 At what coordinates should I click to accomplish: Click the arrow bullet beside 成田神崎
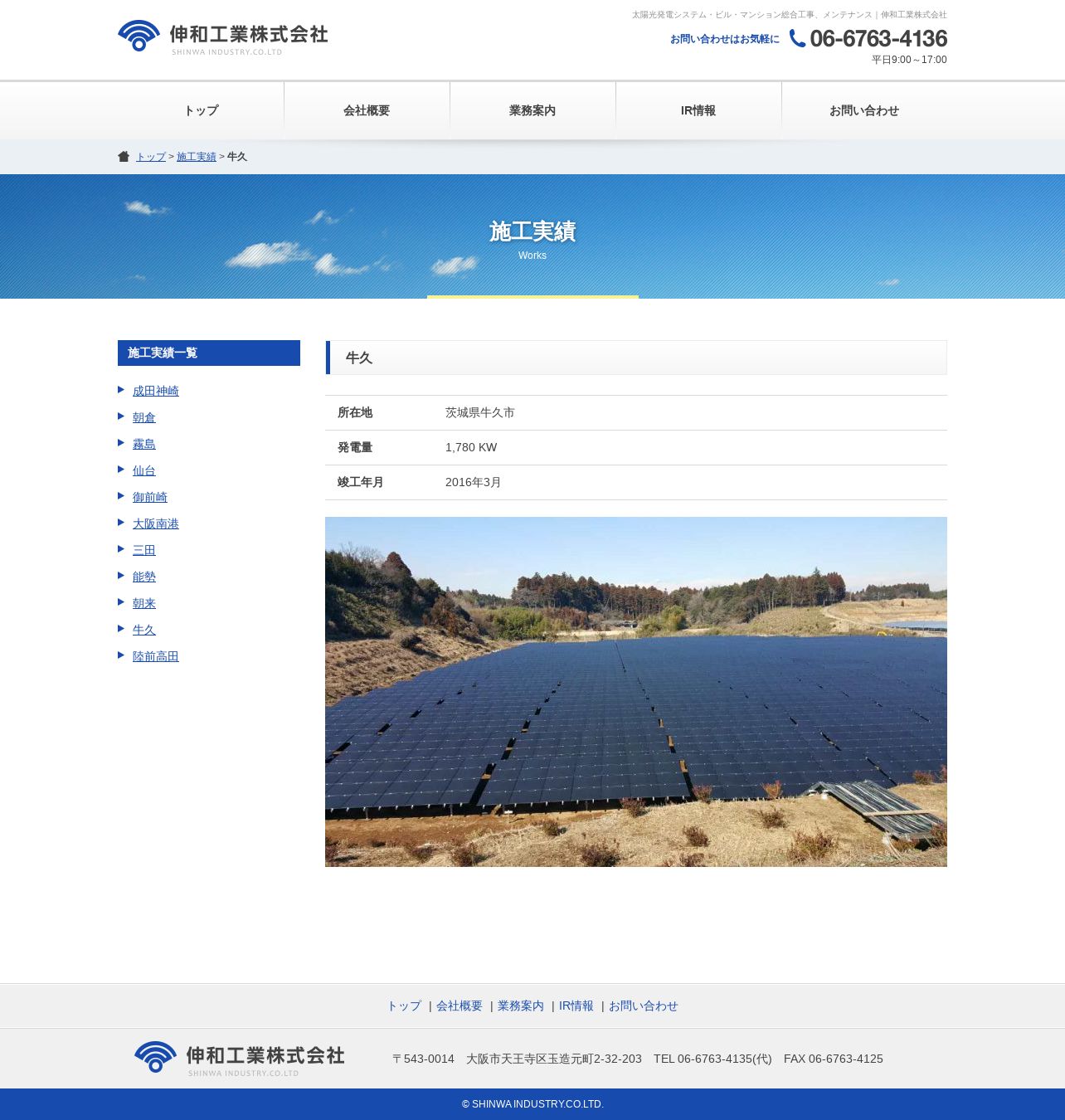pyautogui.click(x=121, y=390)
